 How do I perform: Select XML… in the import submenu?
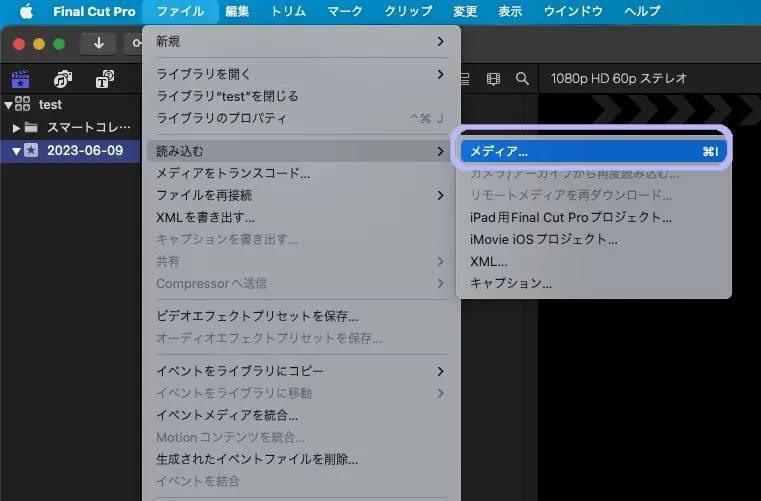coord(594,261)
